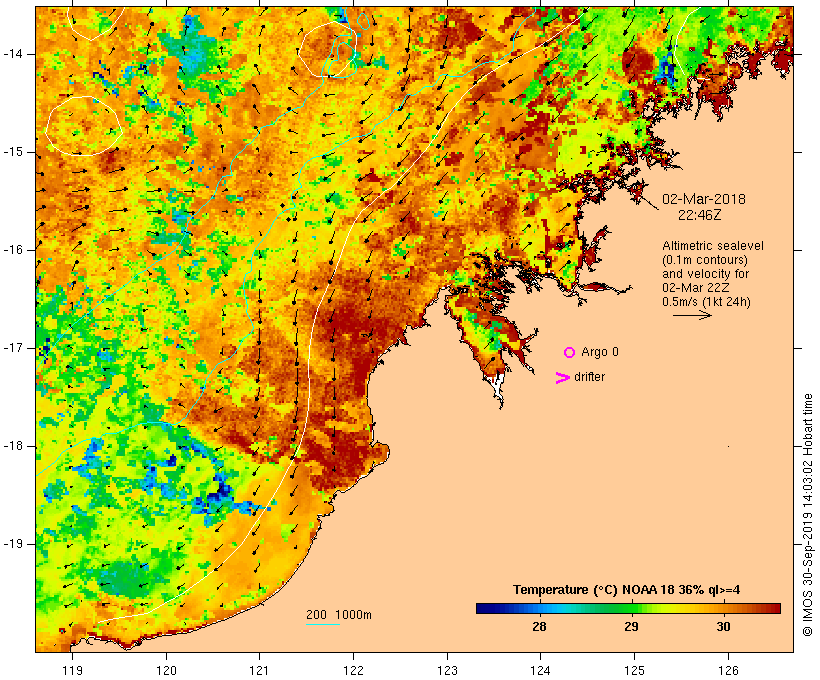Click the '0.5m/s (1kt 24h)' text
Viewport: 820px width, 680px height.
point(706,302)
